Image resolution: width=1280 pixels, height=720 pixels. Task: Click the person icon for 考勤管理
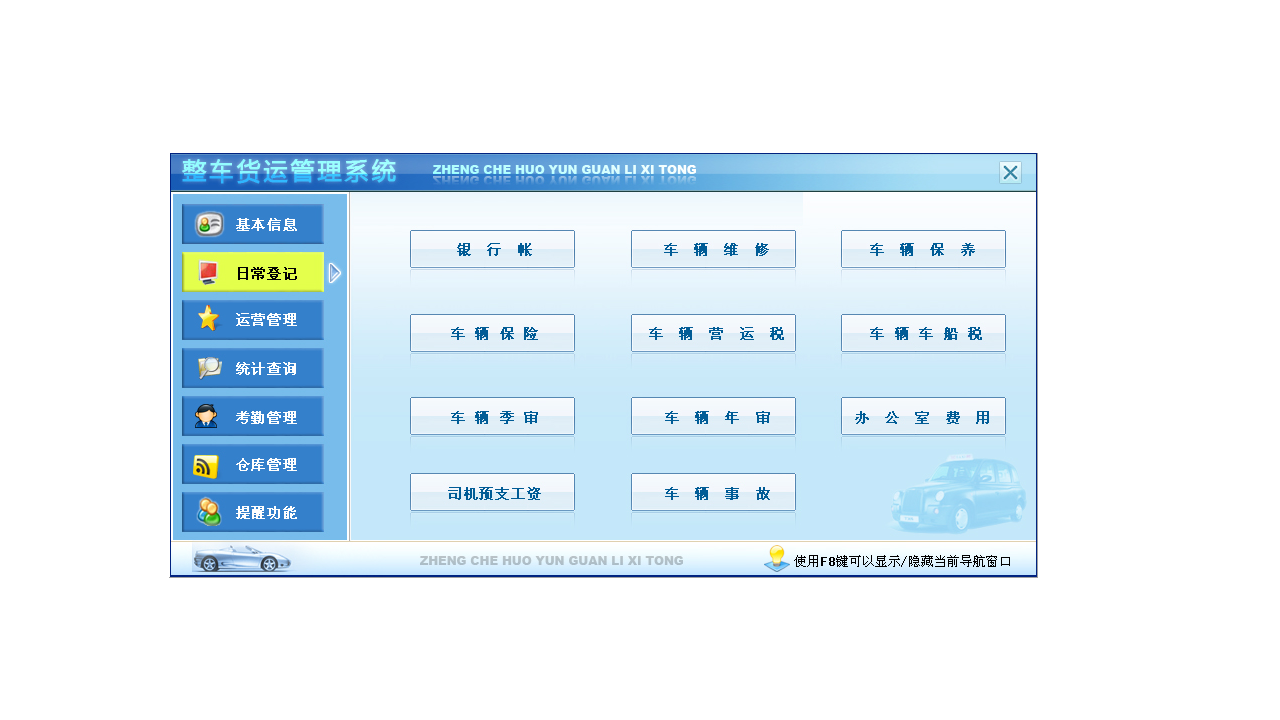[207, 417]
